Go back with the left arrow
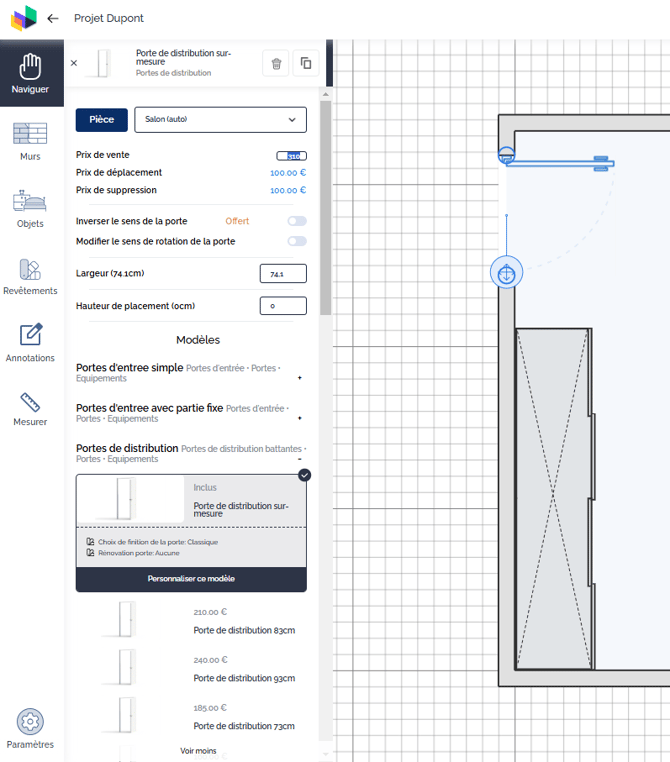670x762 pixels. click(x=53, y=18)
